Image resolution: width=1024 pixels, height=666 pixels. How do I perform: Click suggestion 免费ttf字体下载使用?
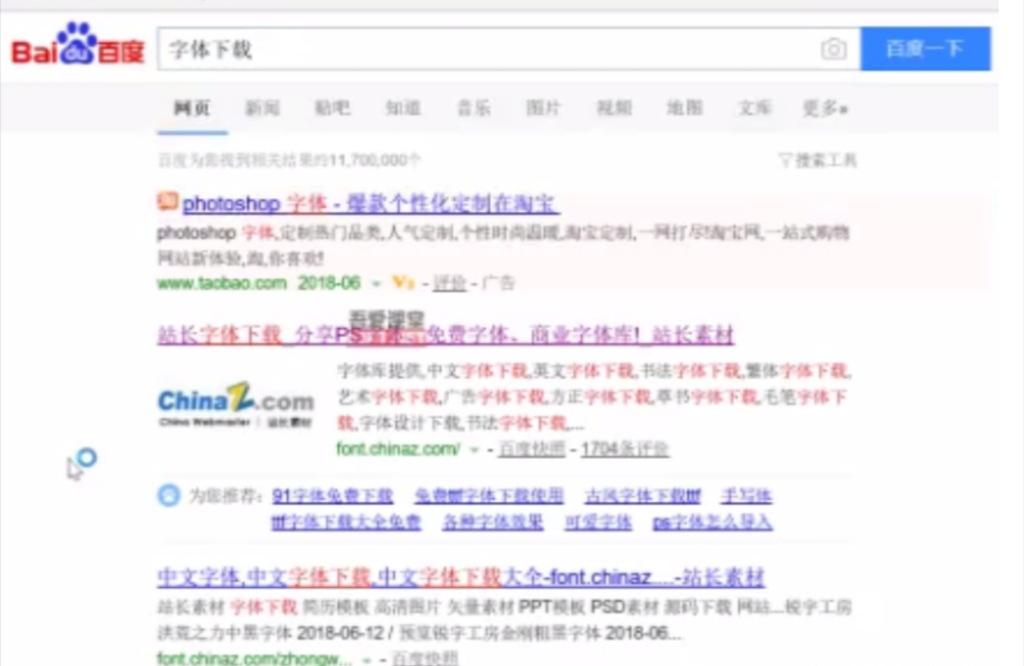[489, 496]
